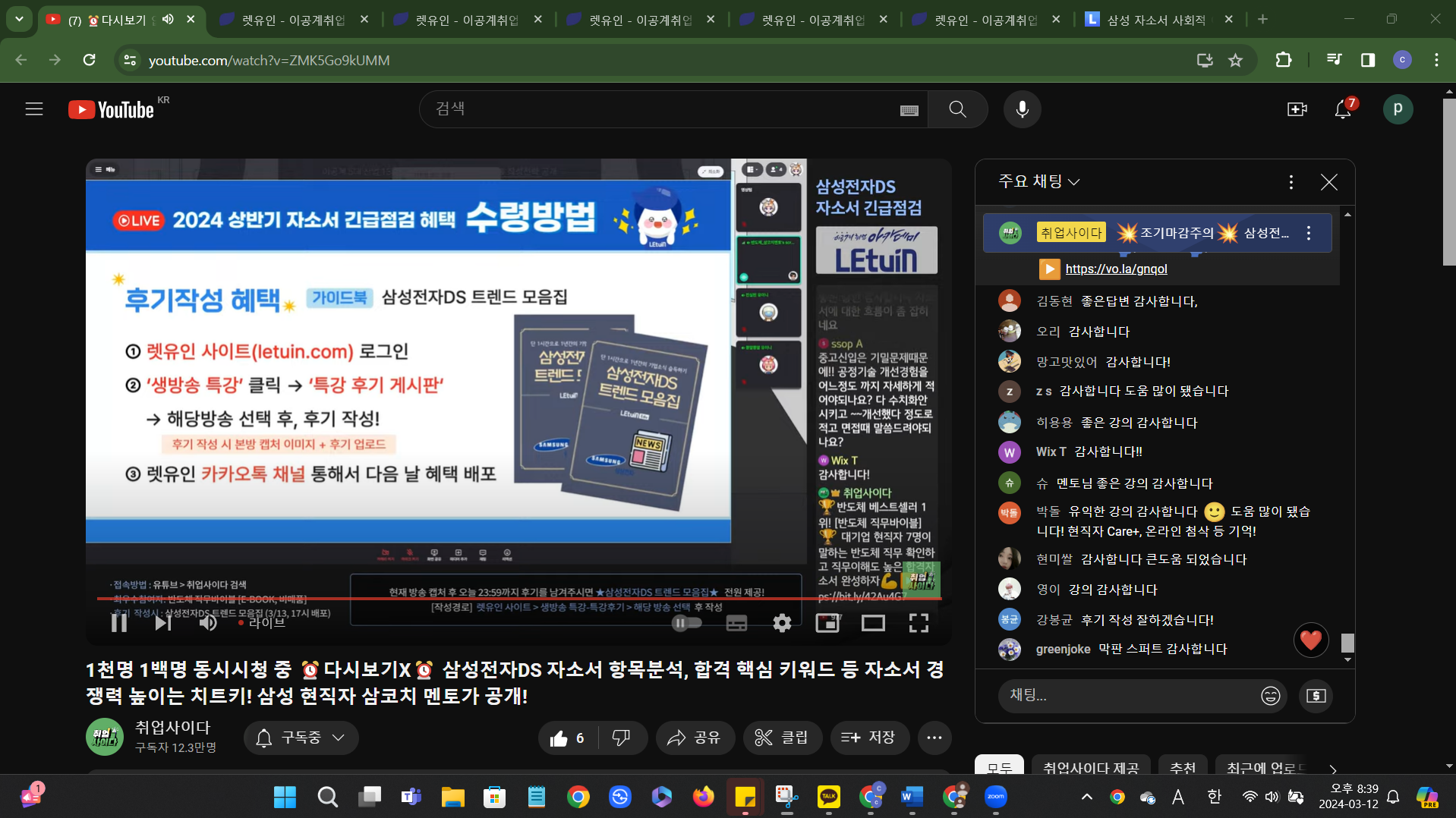The height and width of the screenshot is (818, 1456).
Task: Open chat options three-dot menu
Action: pyautogui.click(x=1291, y=182)
